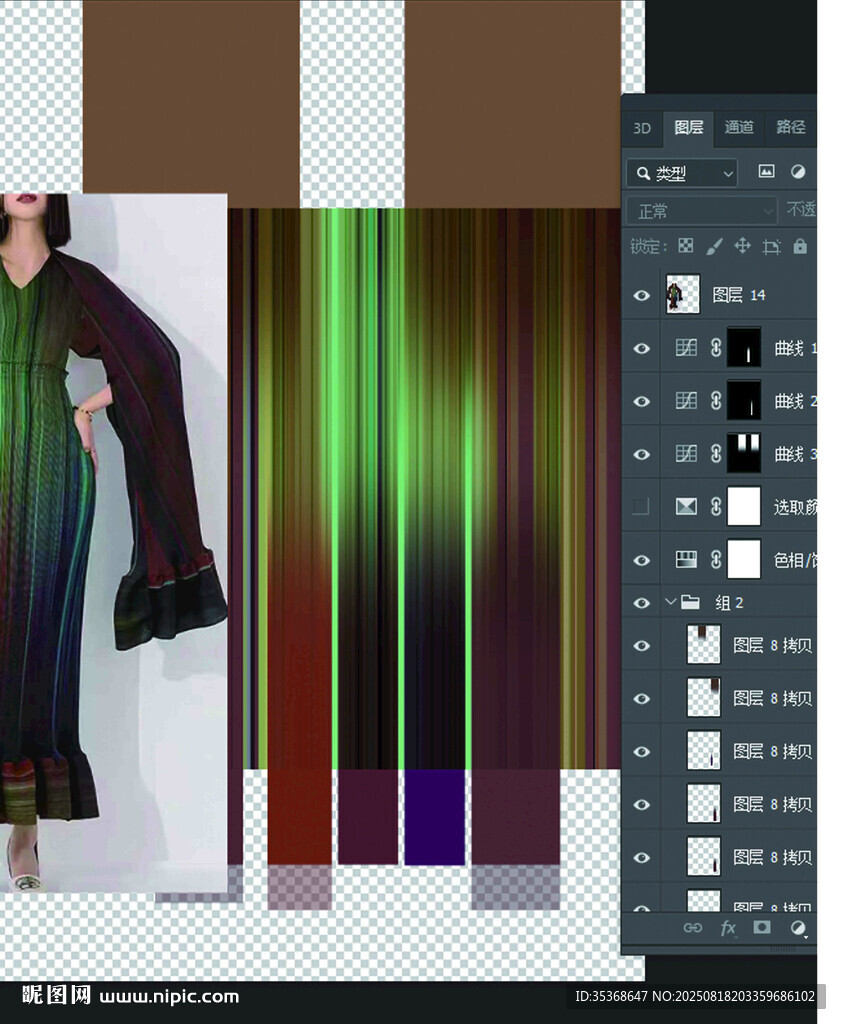The height and width of the screenshot is (1024, 841).
Task: Click the lock all padlock icon
Action: (800, 246)
